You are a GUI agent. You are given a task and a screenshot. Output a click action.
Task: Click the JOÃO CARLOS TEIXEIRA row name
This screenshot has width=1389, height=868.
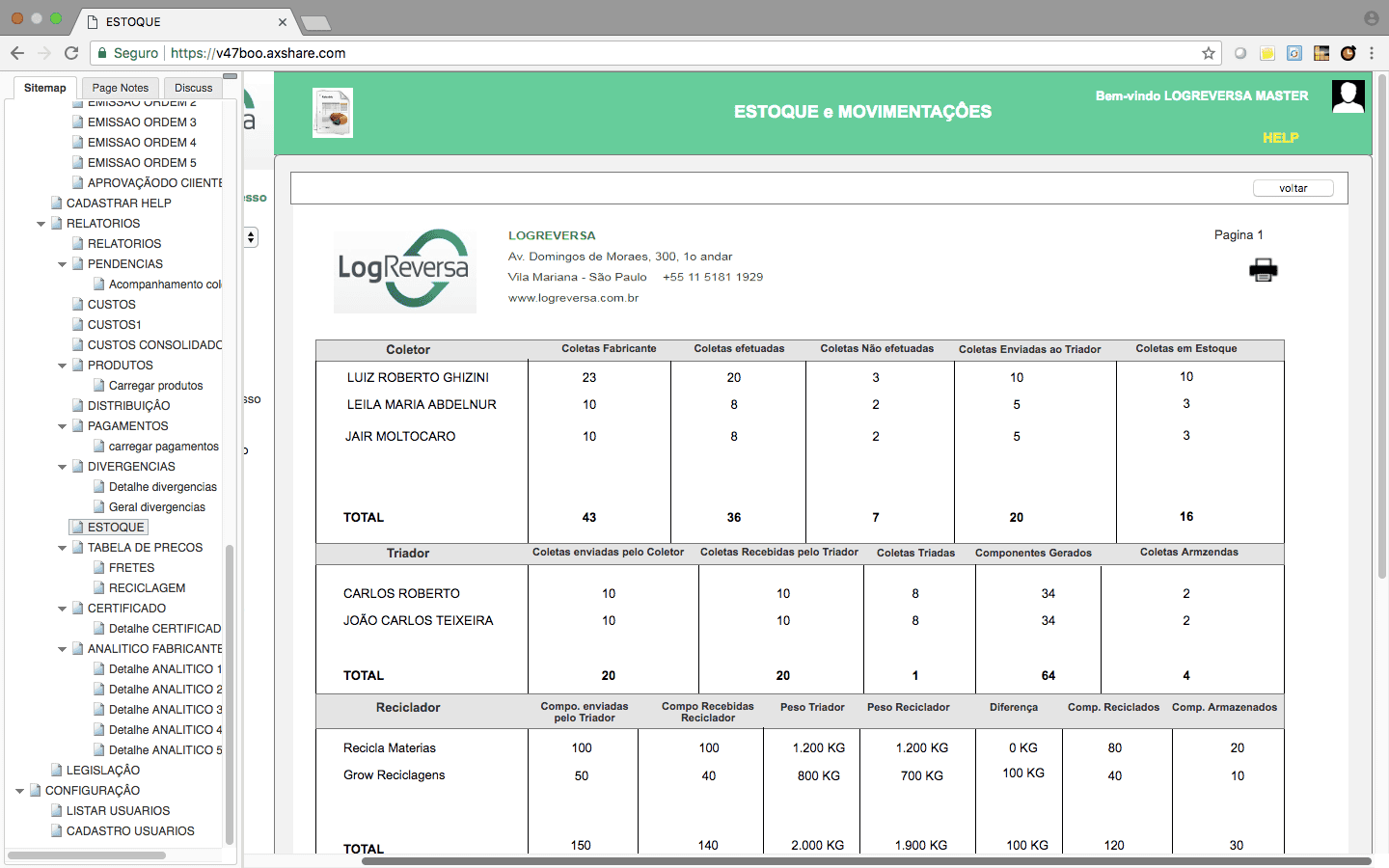pyautogui.click(x=418, y=620)
